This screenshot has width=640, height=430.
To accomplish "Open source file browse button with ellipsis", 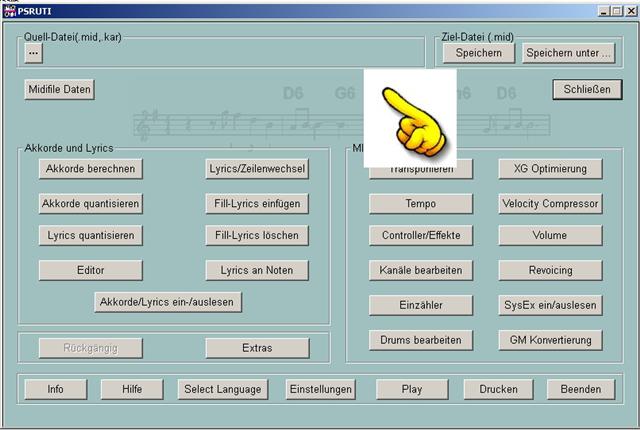I will click(34, 53).
